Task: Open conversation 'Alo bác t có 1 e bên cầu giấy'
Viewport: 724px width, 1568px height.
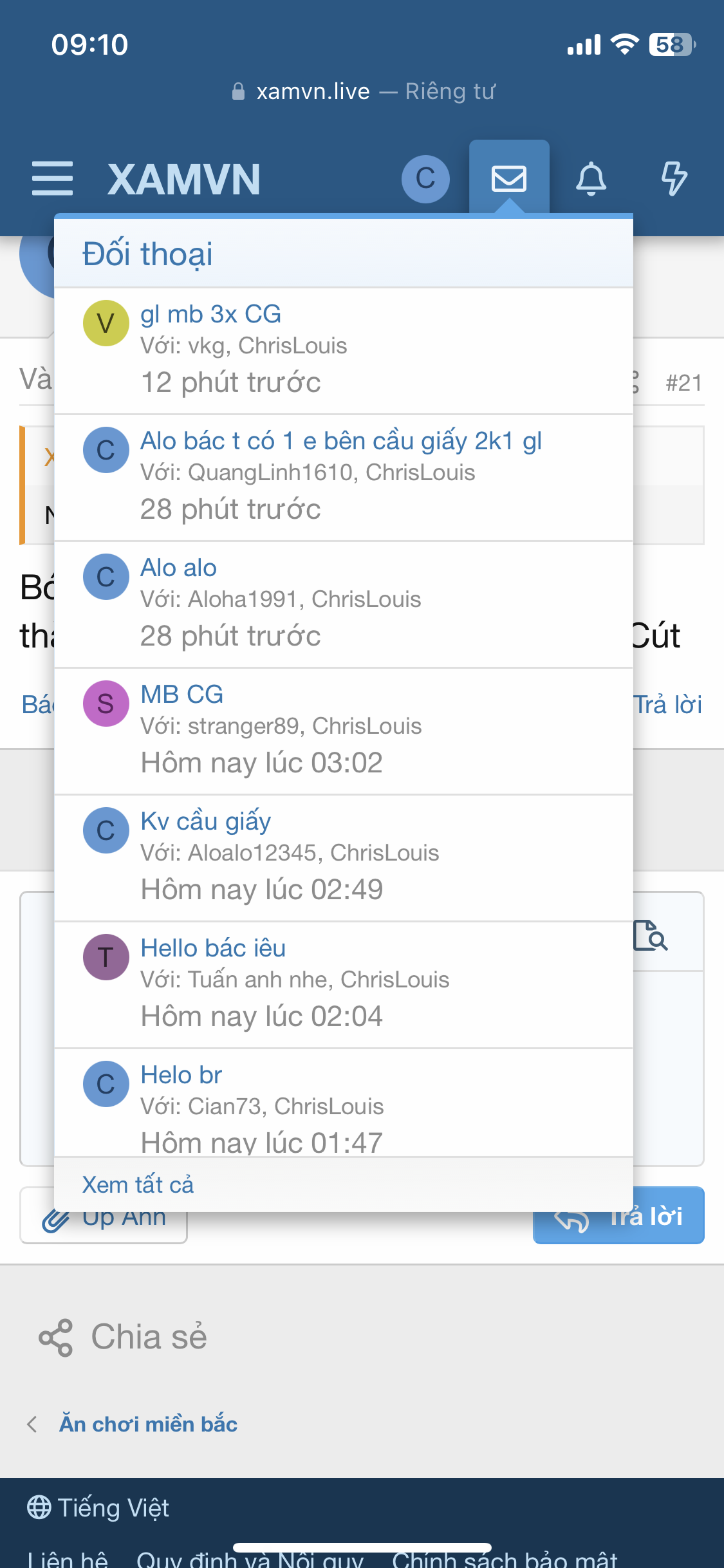Action: pyautogui.click(x=341, y=441)
